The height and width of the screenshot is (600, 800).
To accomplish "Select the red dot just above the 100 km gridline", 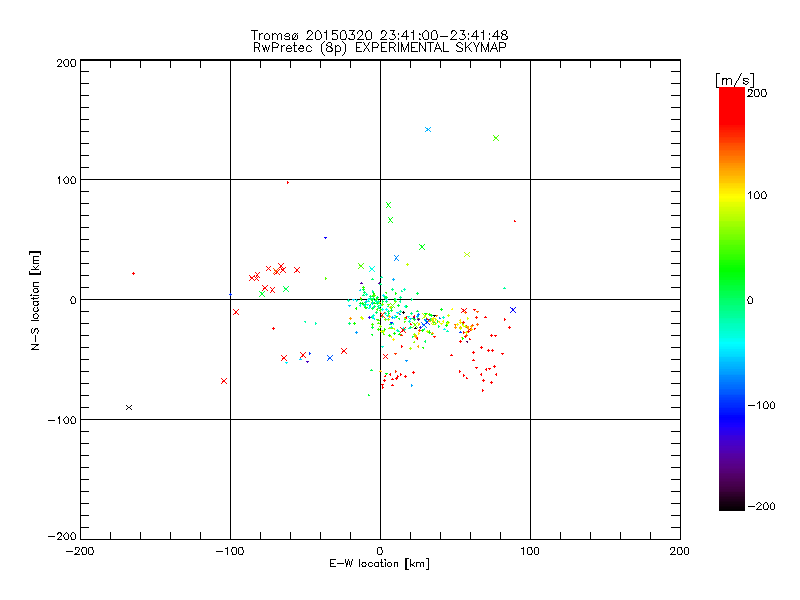I will tap(288, 182).
